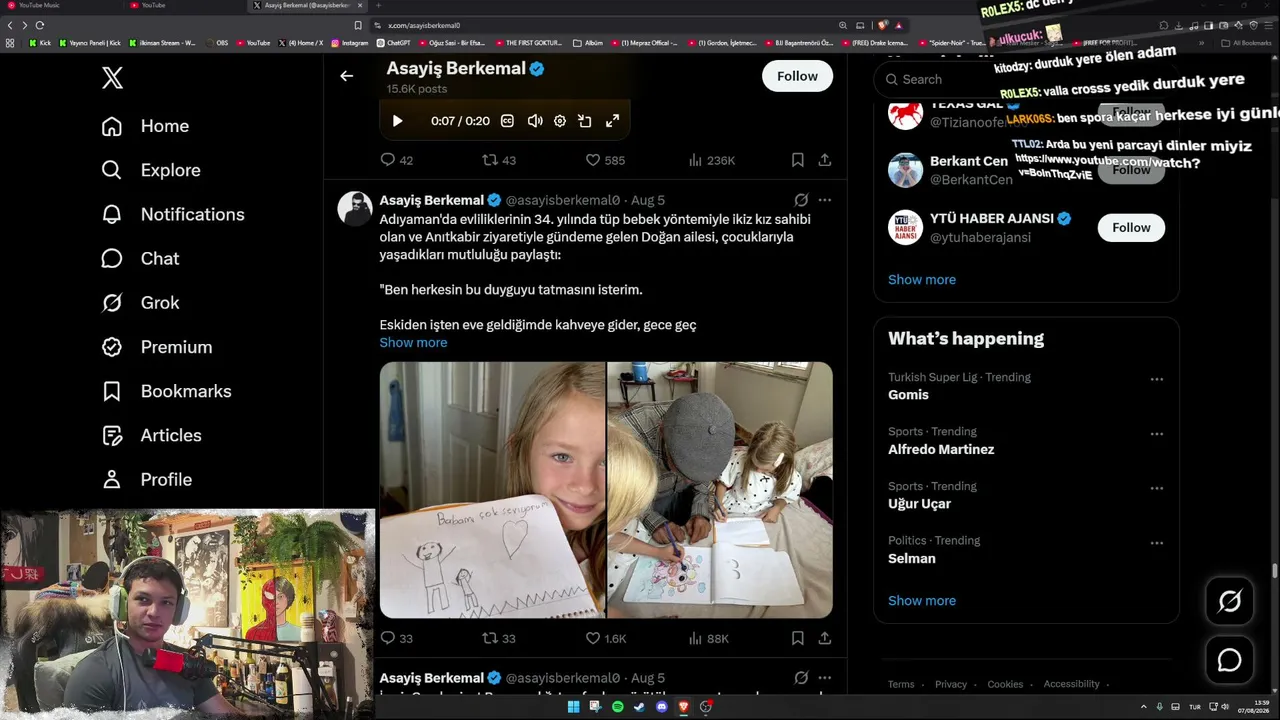Repost the post with 43 reposts
Image resolution: width=1280 pixels, height=720 pixels.
pos(499,160)
